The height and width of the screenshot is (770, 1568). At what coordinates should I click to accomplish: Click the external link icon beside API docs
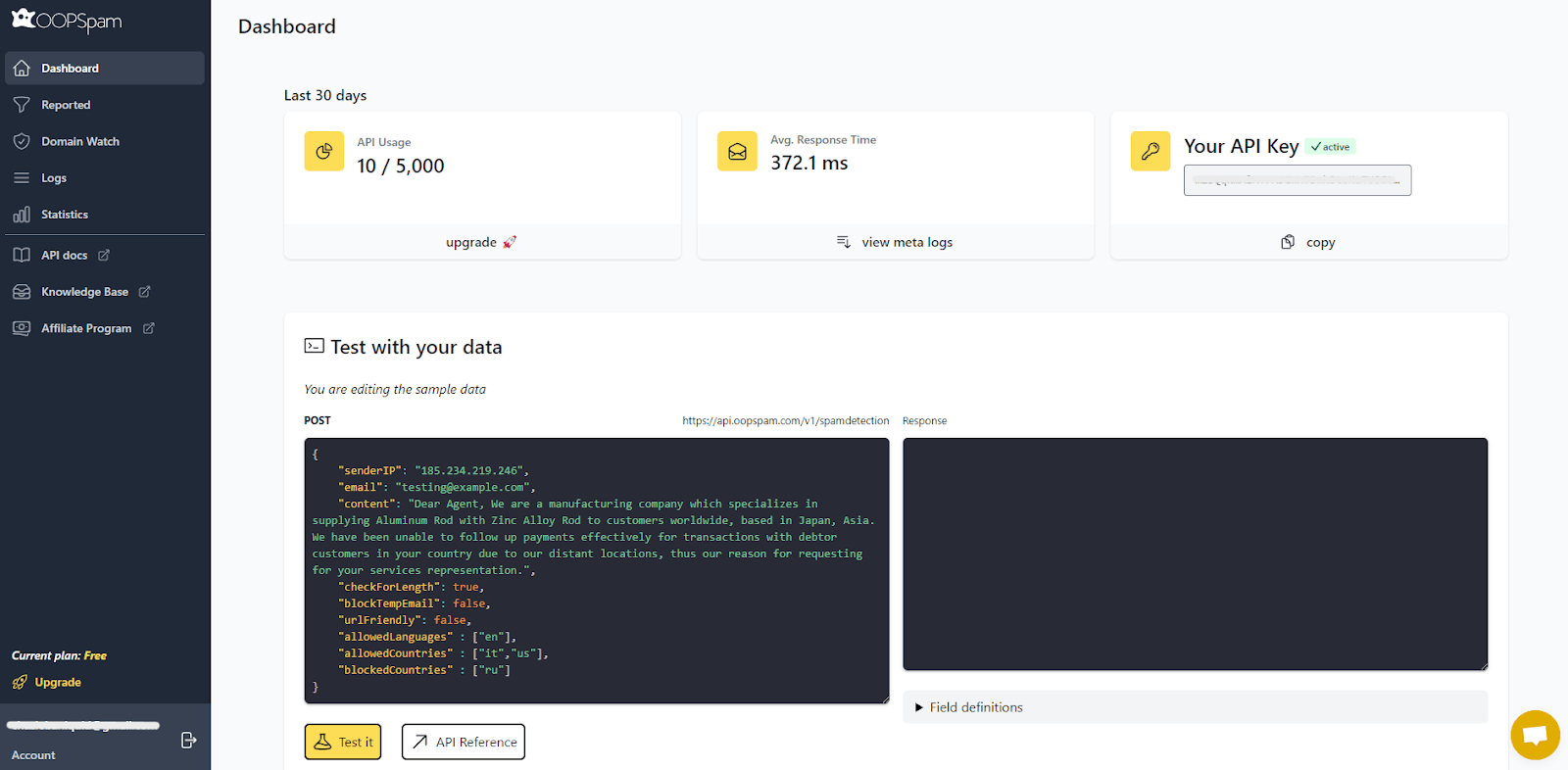tap(104, 256)
